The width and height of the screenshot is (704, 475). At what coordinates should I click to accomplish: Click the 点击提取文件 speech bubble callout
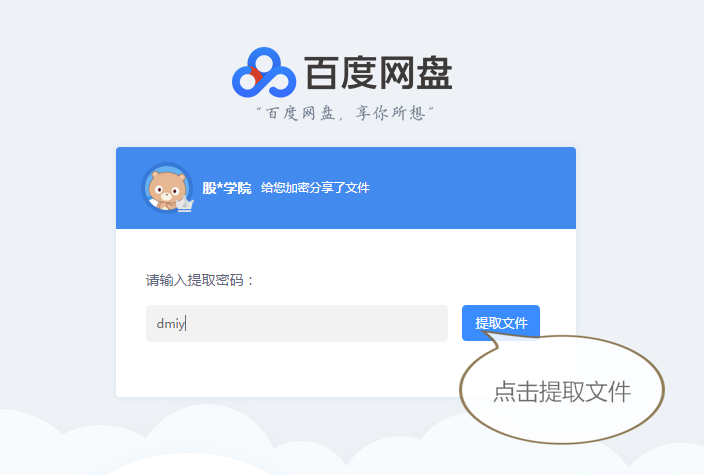(x=562, y=390)
